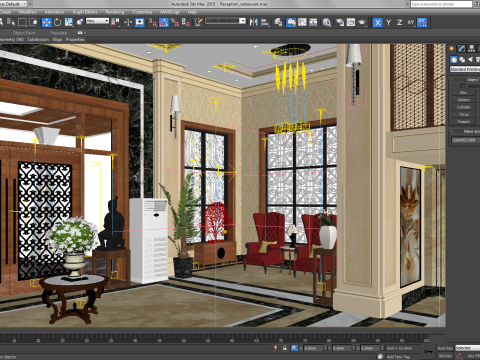Image resolution: width=480 pixels, height=360 pixels.
Task: Click the Cylinder primitive button
Action: [463, 107]
